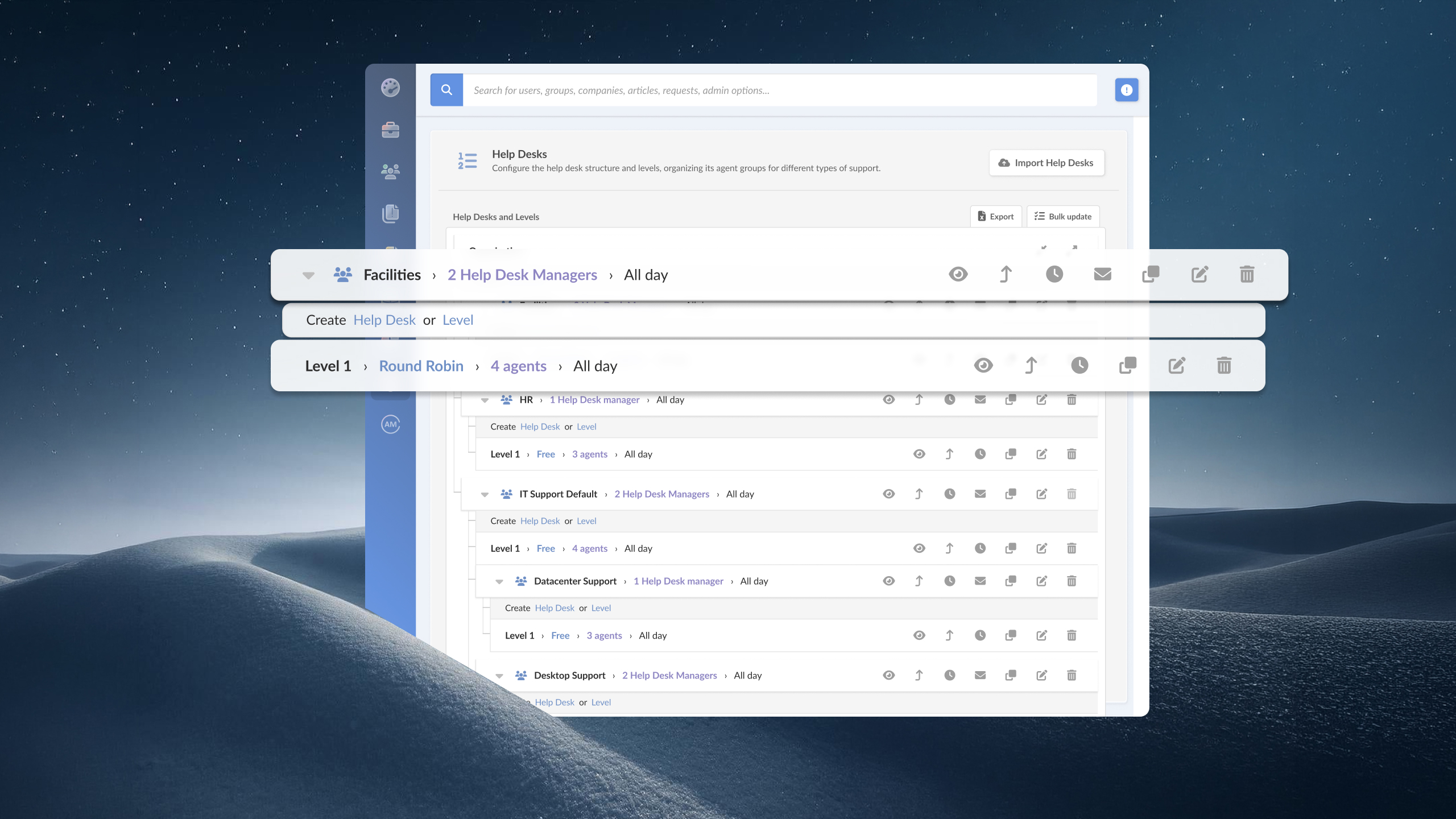Image resolution: width=1456 pixels, height=819 pixels.
Task: Click Level link in Create row under IT Support Default
Action: coord(586,521)
